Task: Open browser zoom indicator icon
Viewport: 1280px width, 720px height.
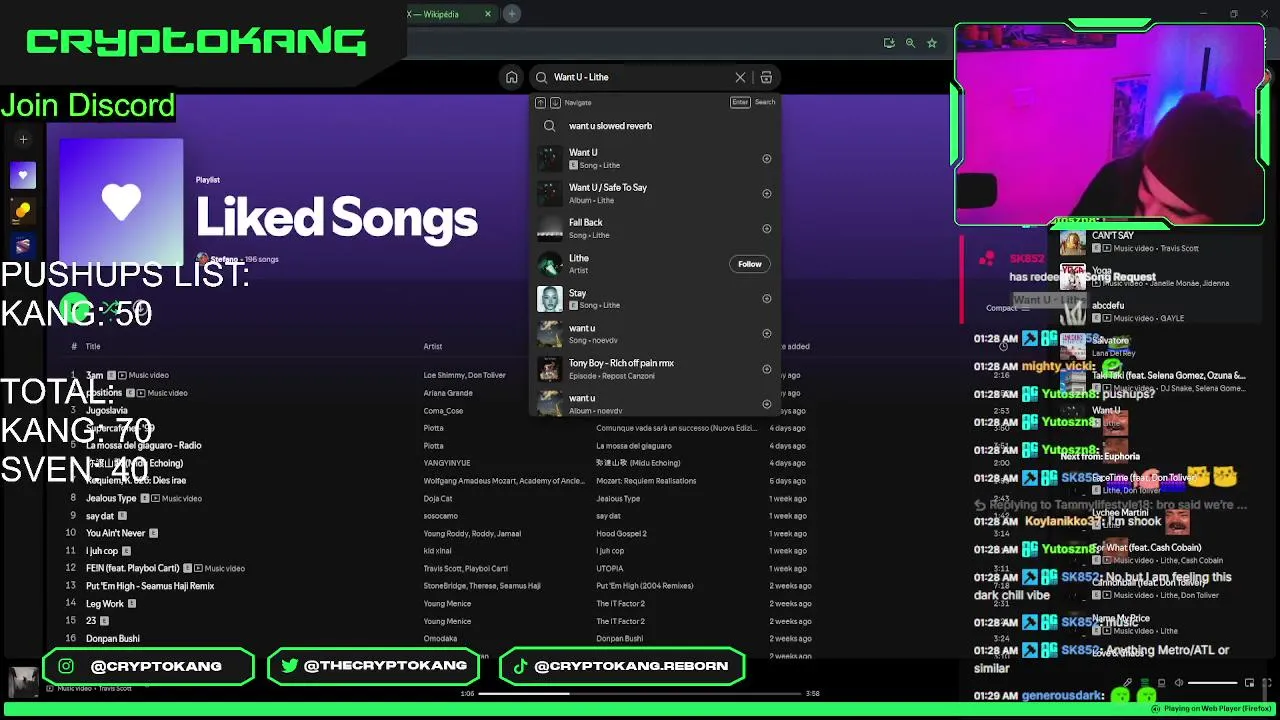Action: coord(910,43)
